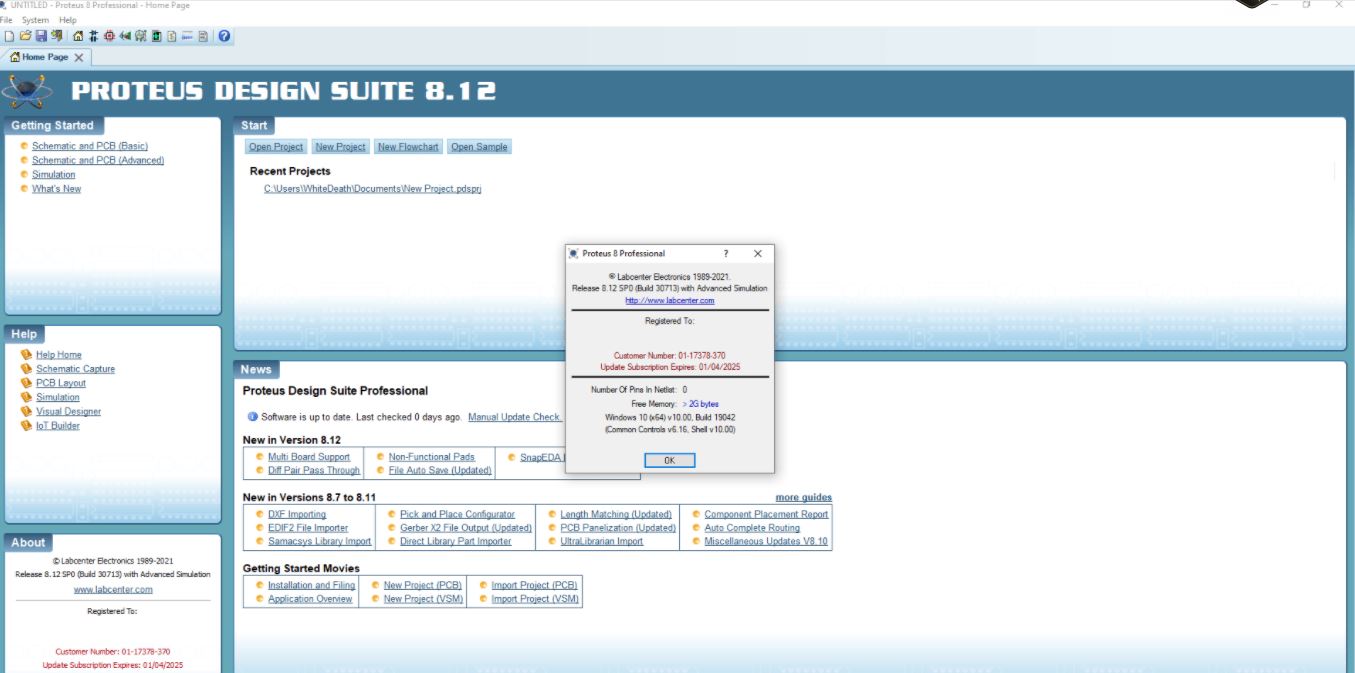Open Visual Designer help link
This screenshot has width=1355, height=673.
pyautogui.click(x=68, y=411)
